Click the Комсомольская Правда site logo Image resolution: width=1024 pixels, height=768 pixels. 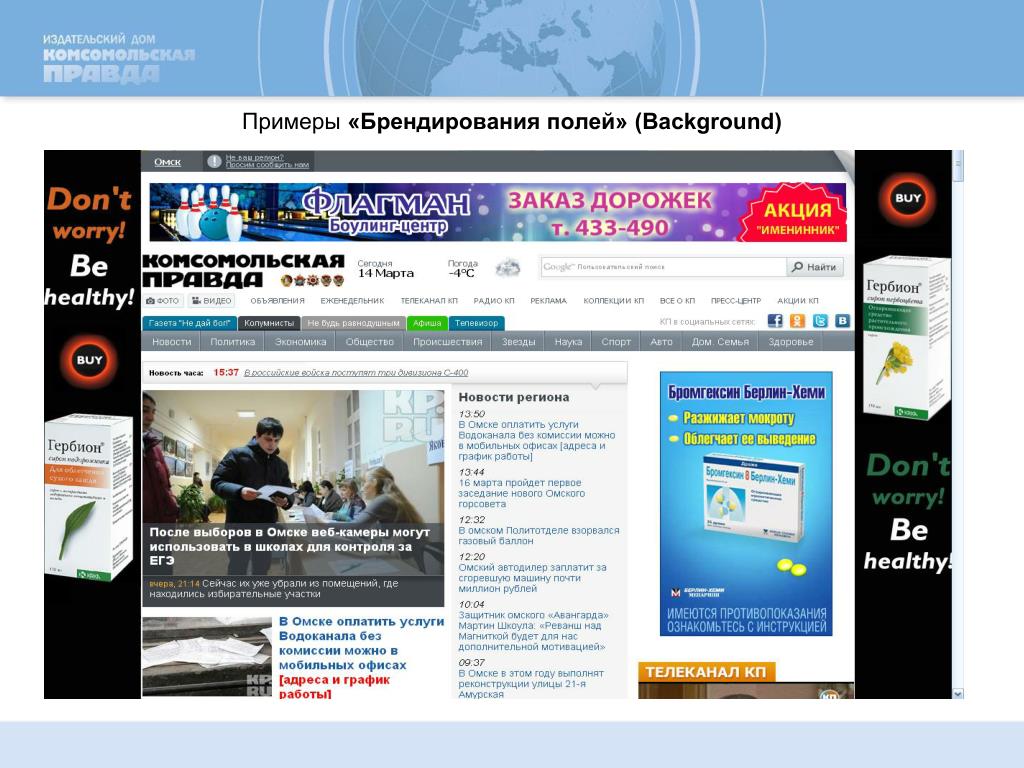[243, 270]
